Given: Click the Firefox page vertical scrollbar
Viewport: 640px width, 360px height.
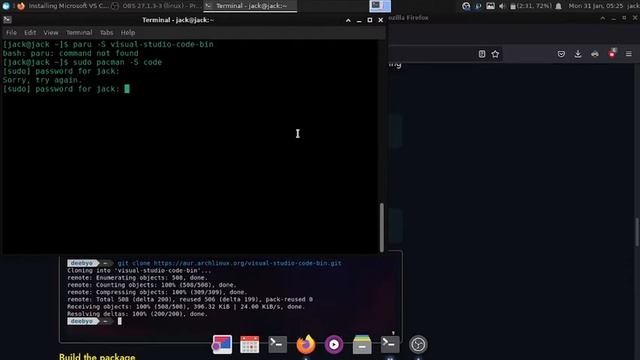Looking at the screenshot, I should [x=637, y=232].
